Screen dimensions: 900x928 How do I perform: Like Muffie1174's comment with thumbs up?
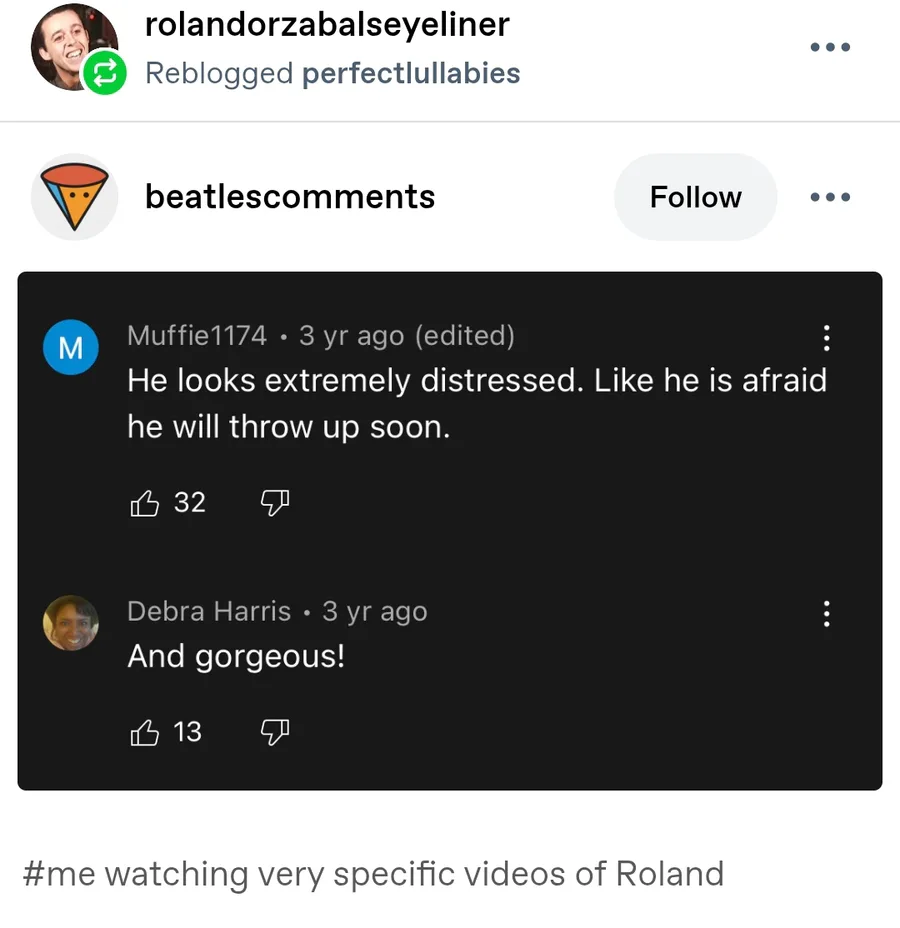(x=145, y=503)
